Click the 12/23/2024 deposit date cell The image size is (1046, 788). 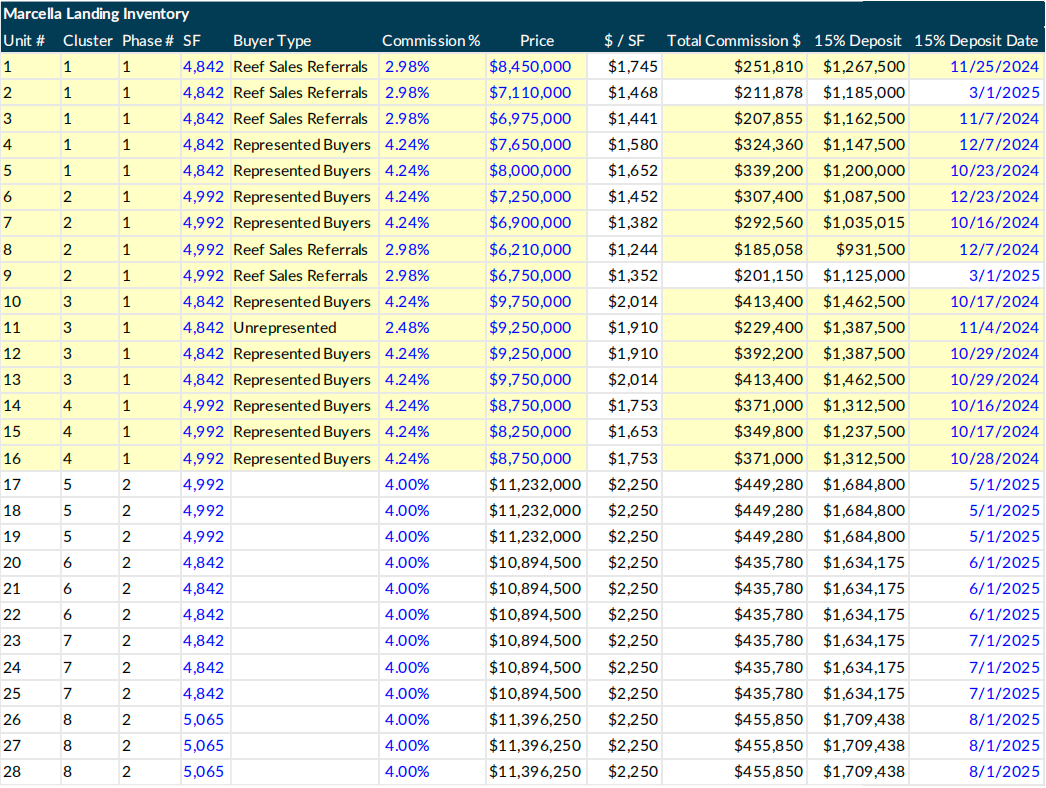tap(994, 197)
